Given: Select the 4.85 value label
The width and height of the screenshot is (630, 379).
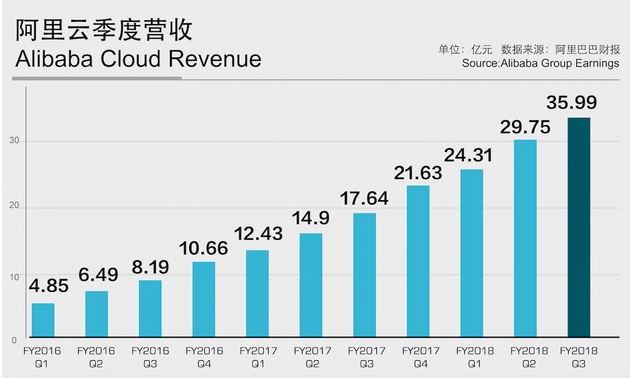Looking at the screenshot, I should 49,286.
